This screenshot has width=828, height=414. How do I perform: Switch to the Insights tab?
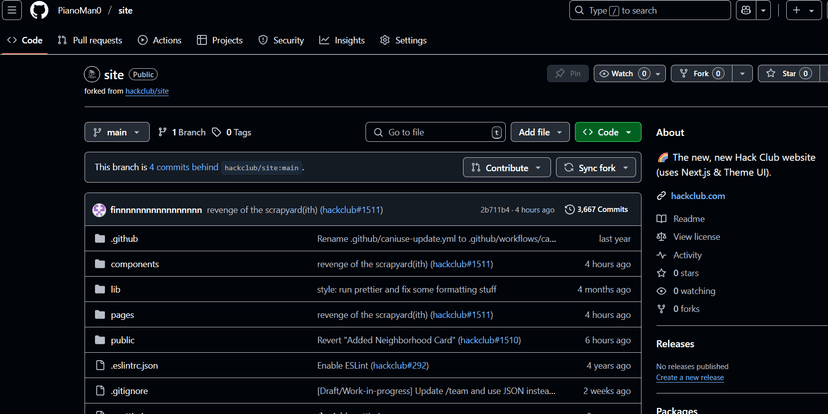(x=342, y=40)
